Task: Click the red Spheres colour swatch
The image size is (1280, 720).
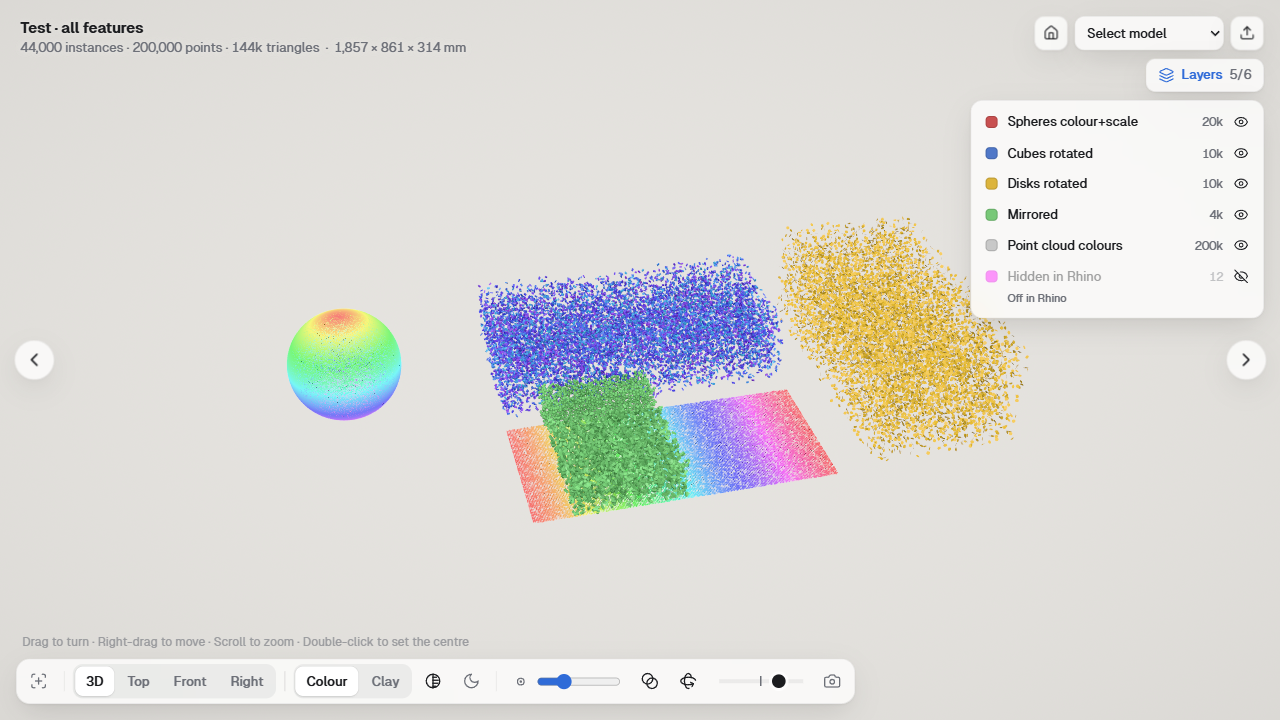Action: [x=992, y=122]
